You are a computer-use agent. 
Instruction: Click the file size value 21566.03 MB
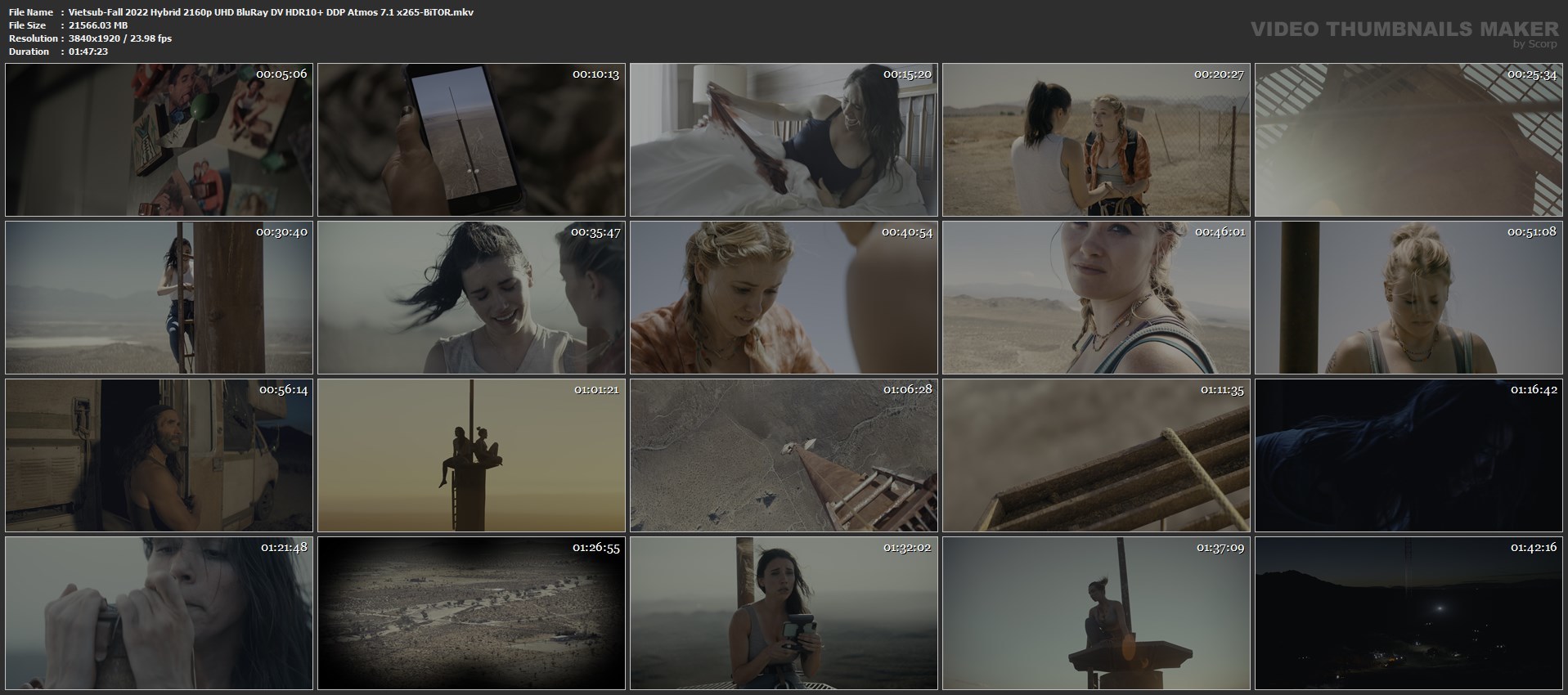[98, 25]
